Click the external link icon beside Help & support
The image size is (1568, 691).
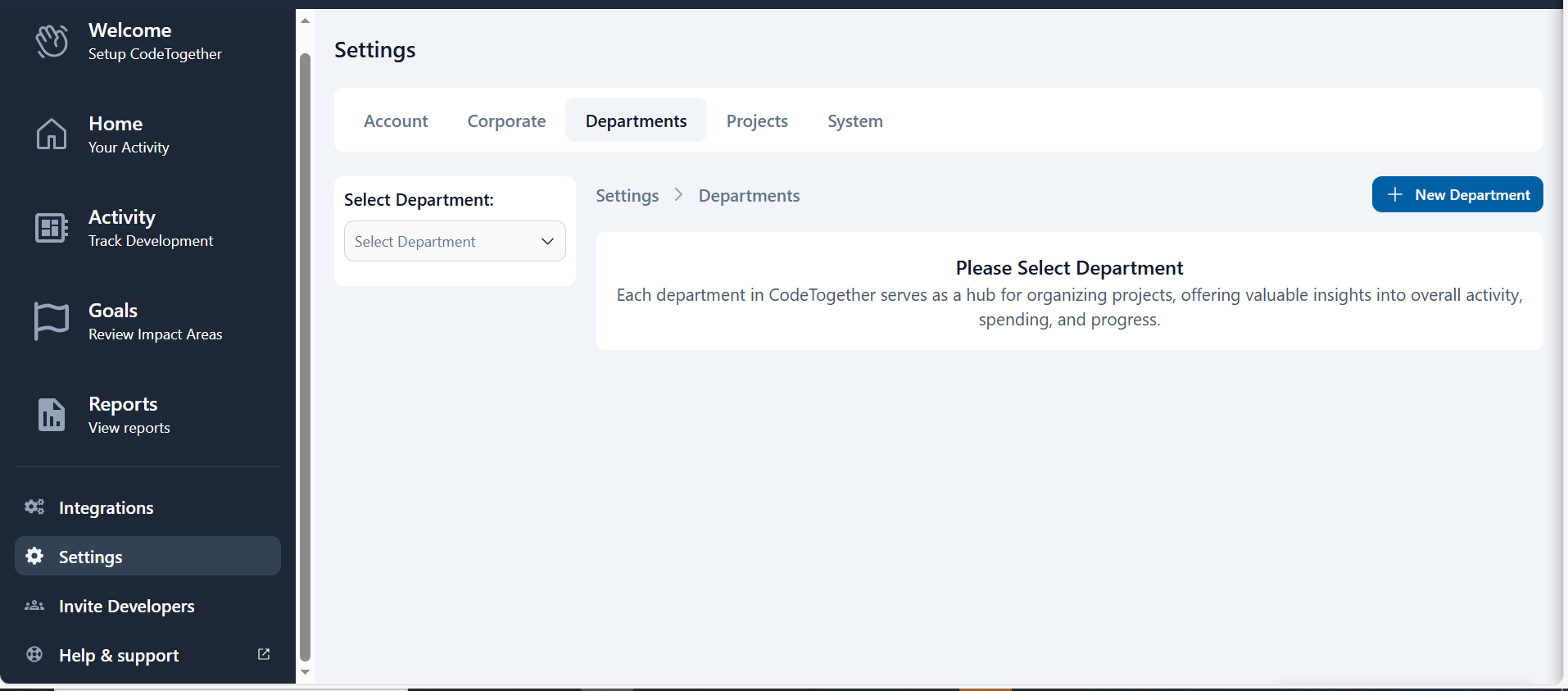[264, 654]
